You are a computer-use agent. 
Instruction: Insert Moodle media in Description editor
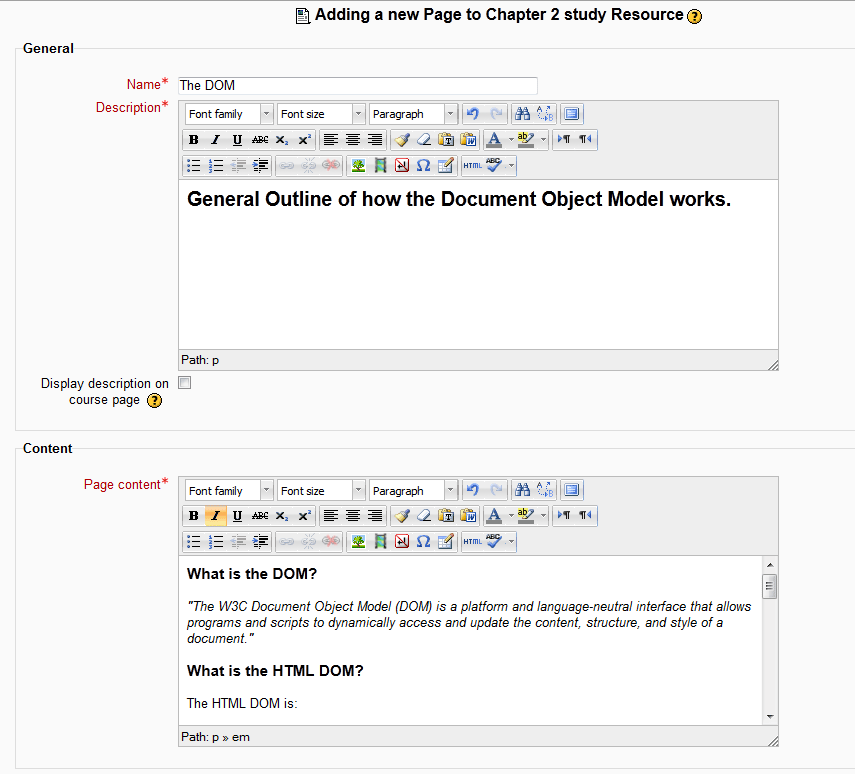[x=380, y=165]
